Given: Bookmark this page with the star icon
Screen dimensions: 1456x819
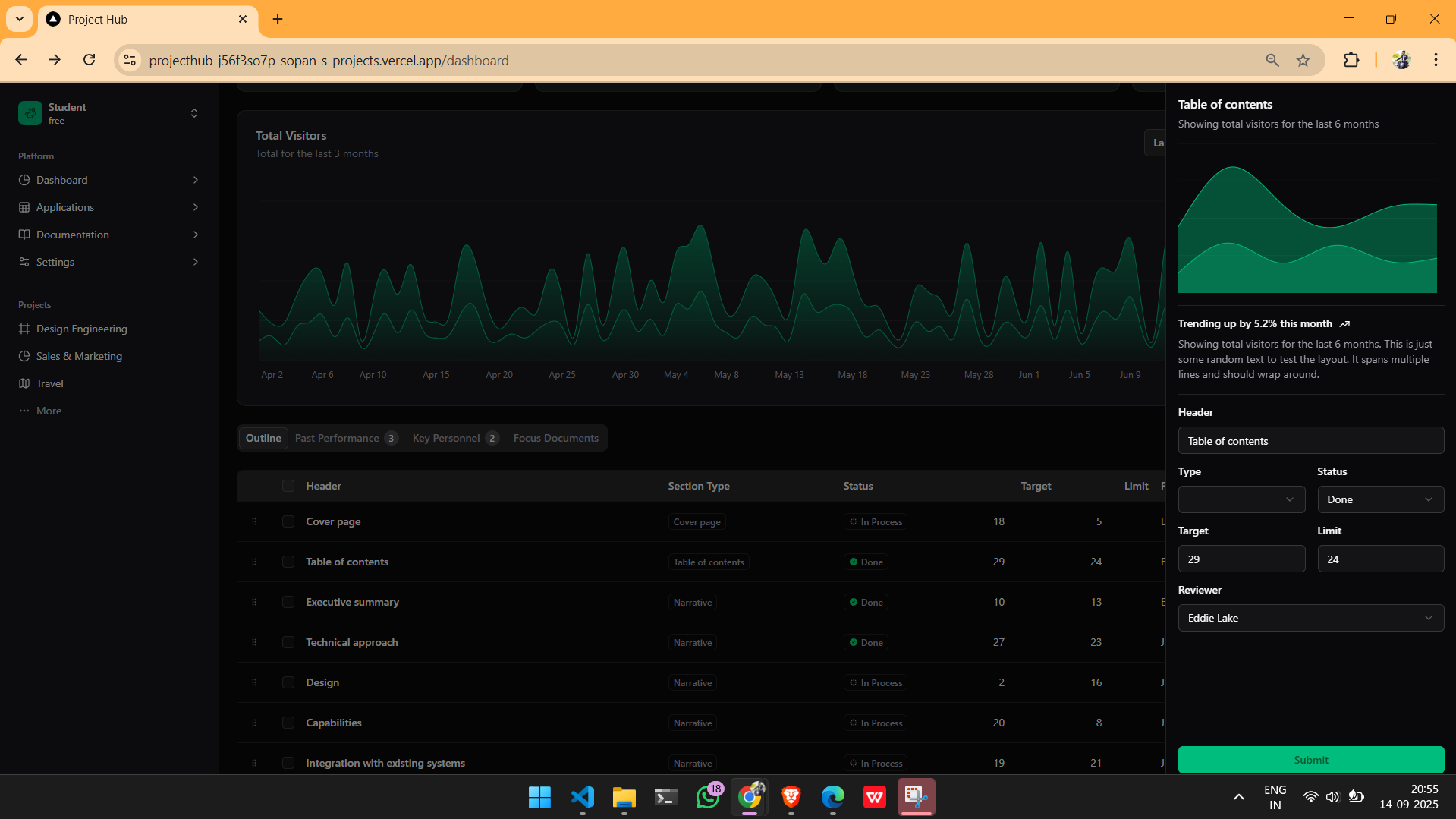Looking at the screenshot, I should pos(1303,60).
